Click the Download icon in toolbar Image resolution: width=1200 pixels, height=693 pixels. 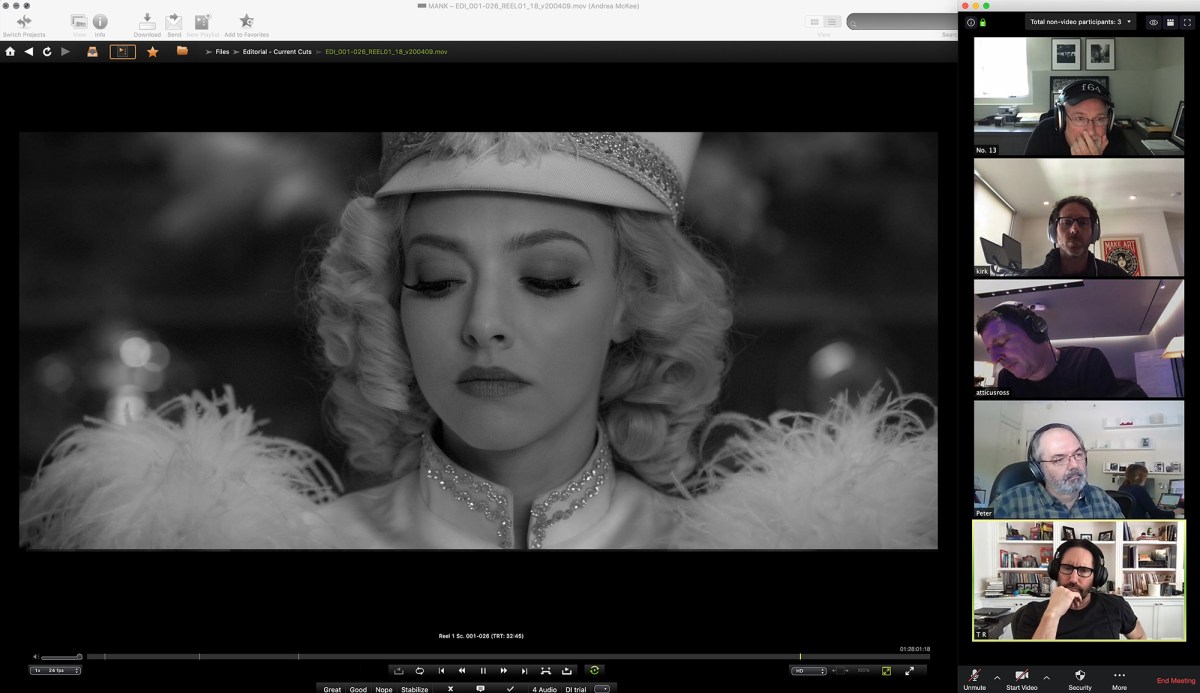[x=147, y=21]
